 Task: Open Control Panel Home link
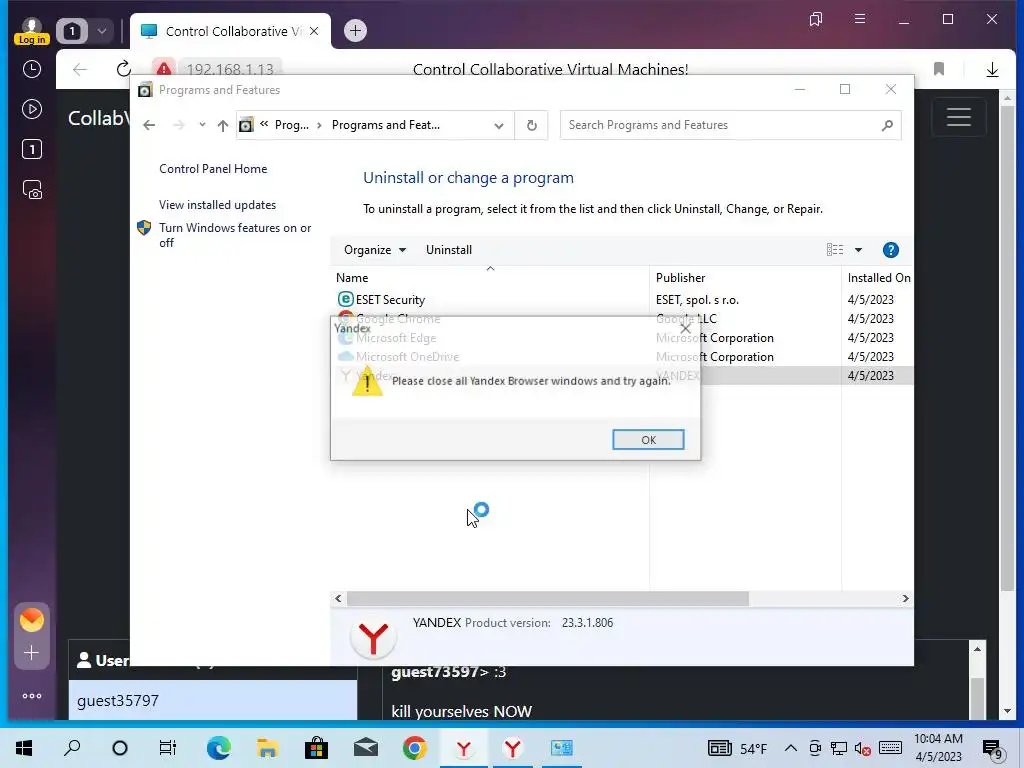click(213, 168)
